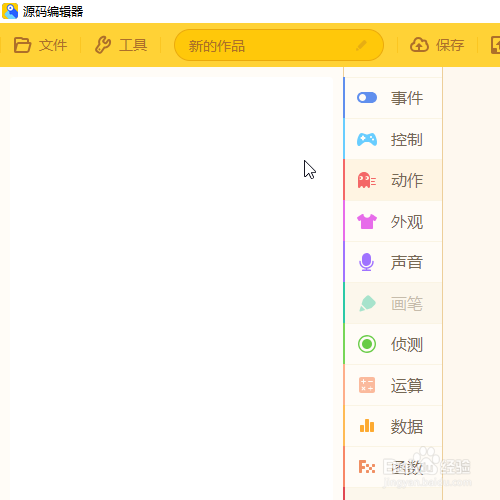Click the 画笔 pen icon
Image resolution: width=500 pixels, height=500 pixels.
pyautogui.click(x=367, y=303)
